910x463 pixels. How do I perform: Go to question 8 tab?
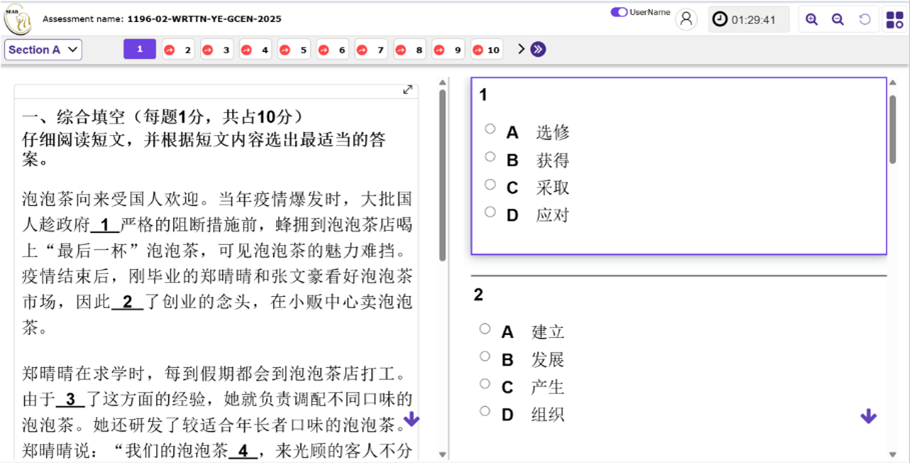(410, 50)
